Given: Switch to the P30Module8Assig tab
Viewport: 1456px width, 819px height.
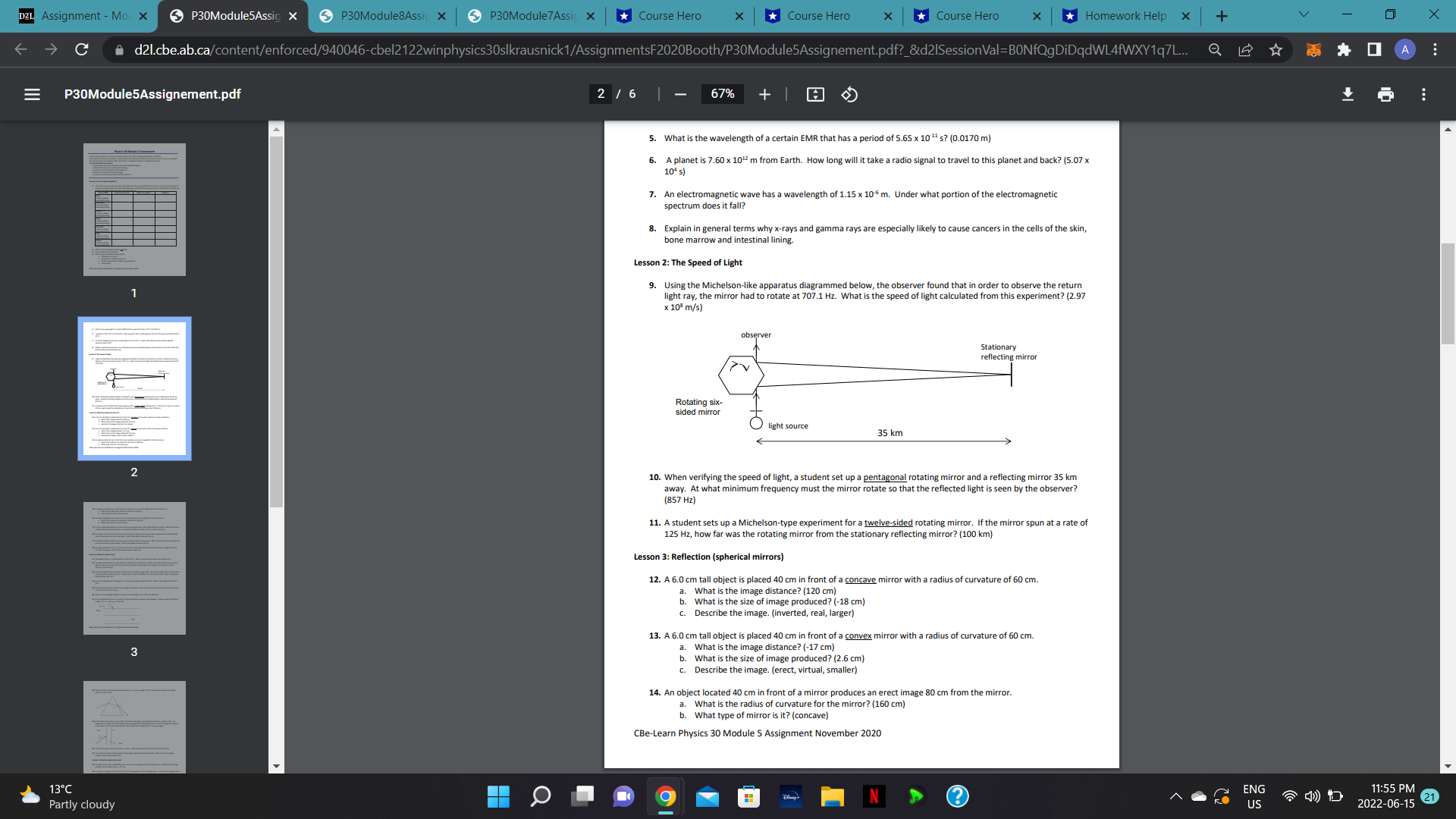Looking at the screenshot, I should click(384, 16).
